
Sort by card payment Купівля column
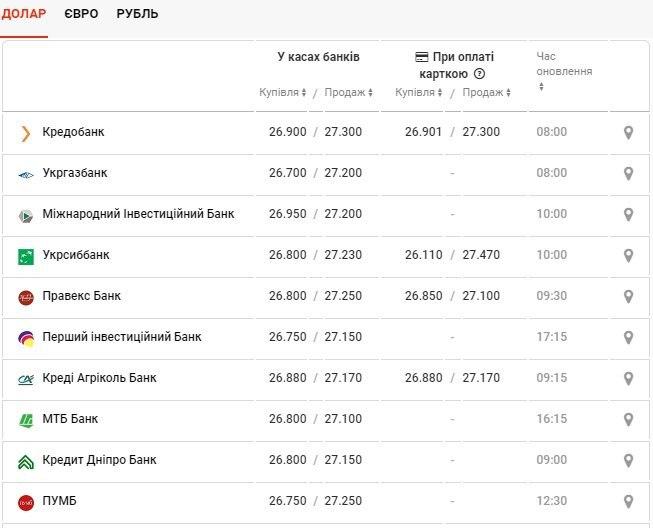pyautogui.click(x=419, y=93)
